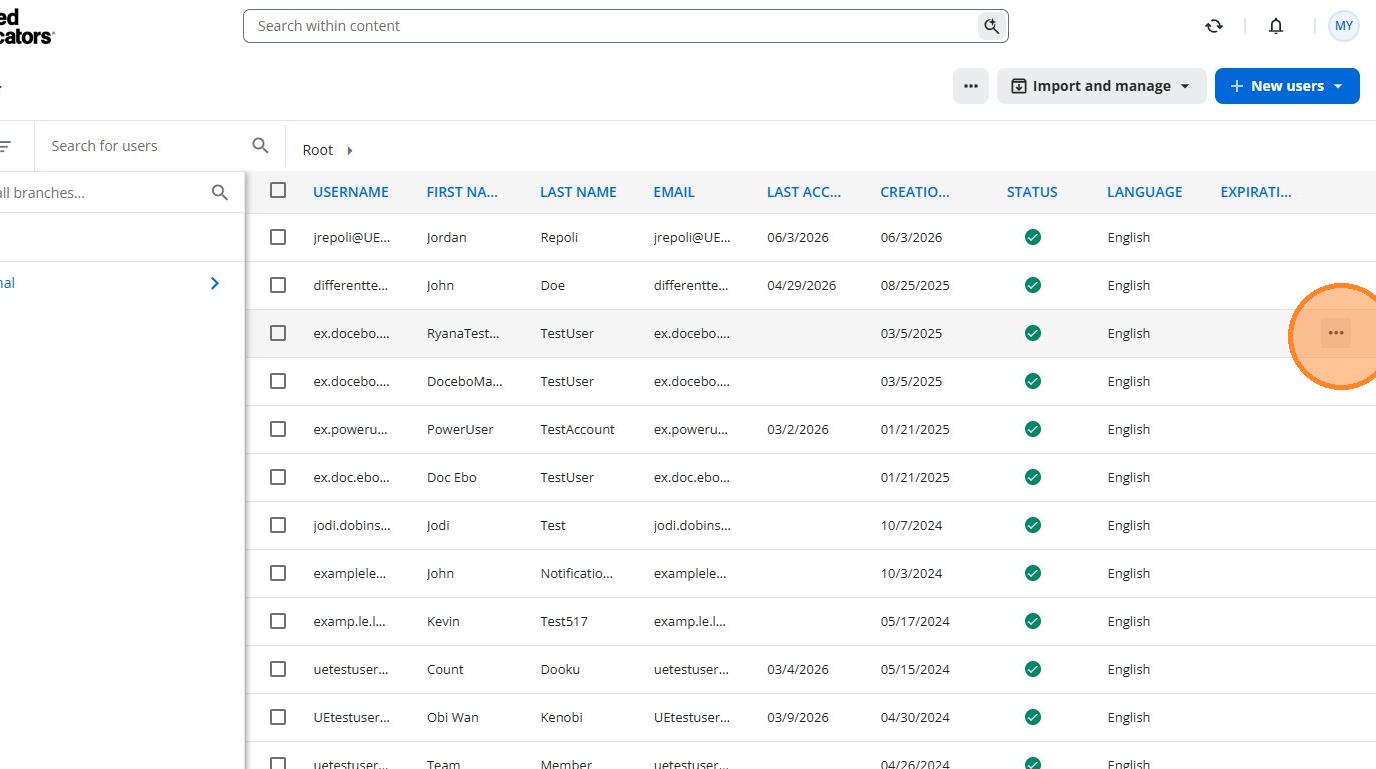Open row actions ellipsis for RyanaTest user
Image resolution: width=1376 pixels, height=769 pixels.
click(x=1336, y=333)
